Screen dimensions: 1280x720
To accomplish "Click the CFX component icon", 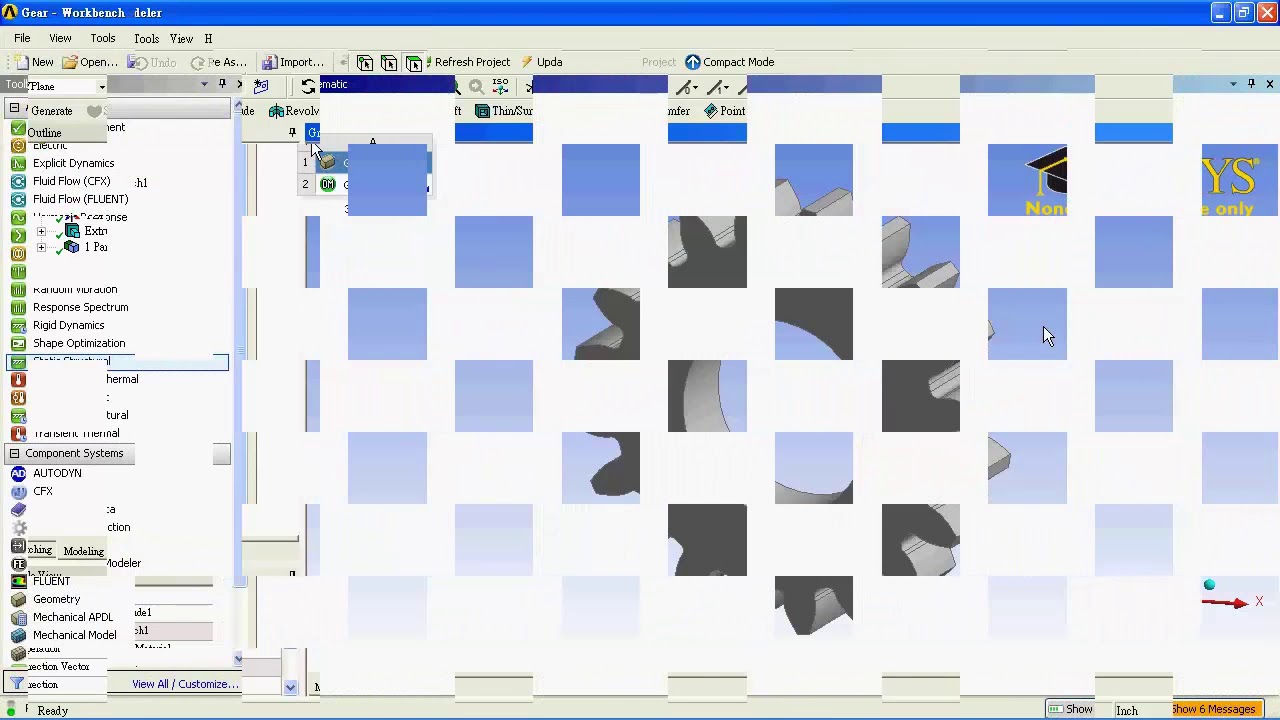I will point(18,491).
